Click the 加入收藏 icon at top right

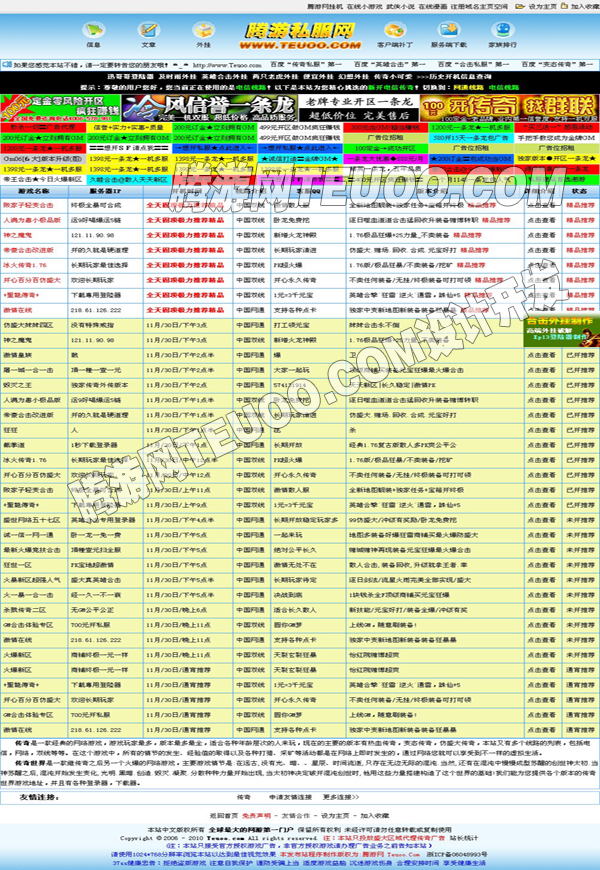point(578,6)
